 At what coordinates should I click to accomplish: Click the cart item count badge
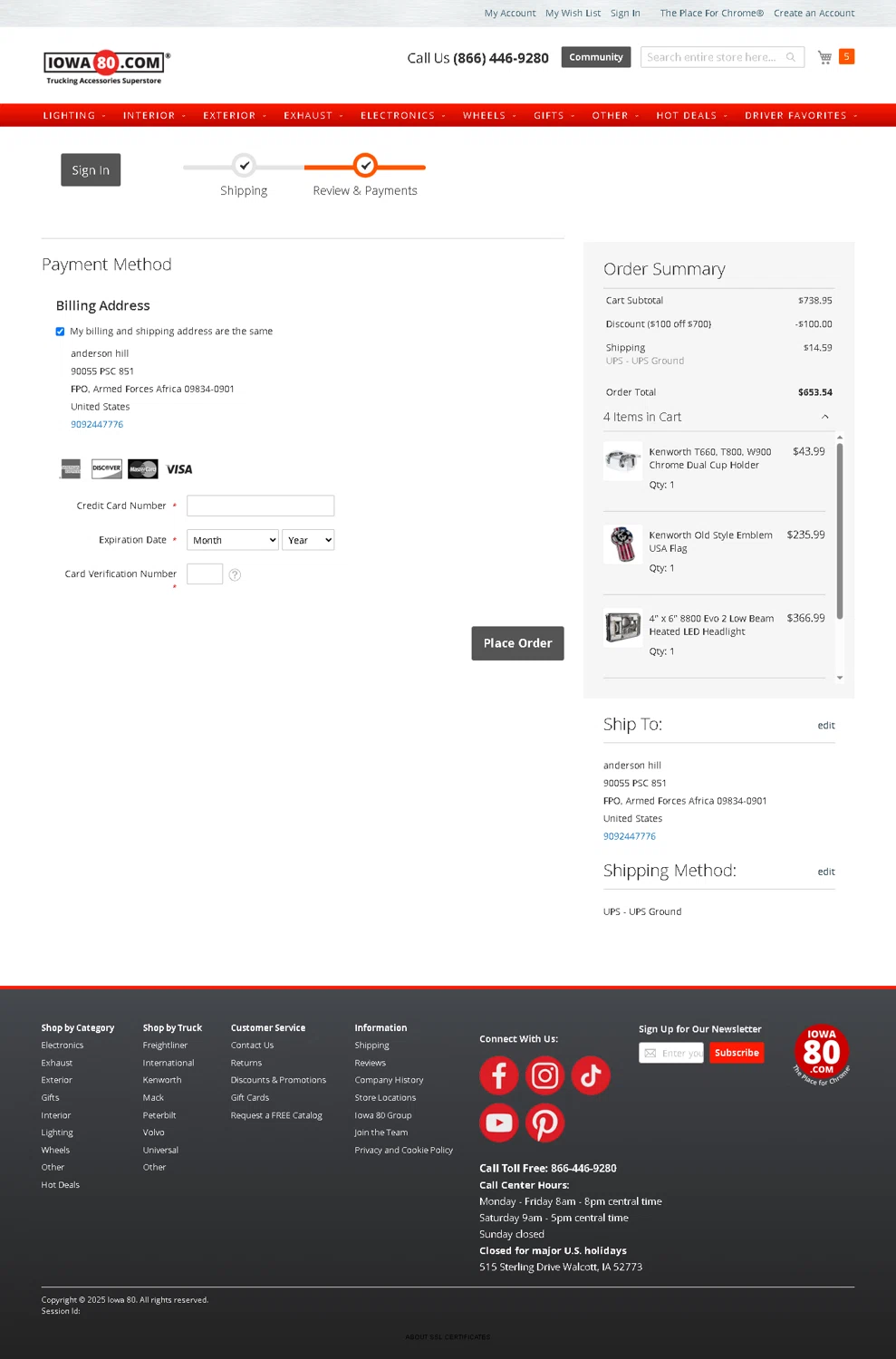click(846, 56)
